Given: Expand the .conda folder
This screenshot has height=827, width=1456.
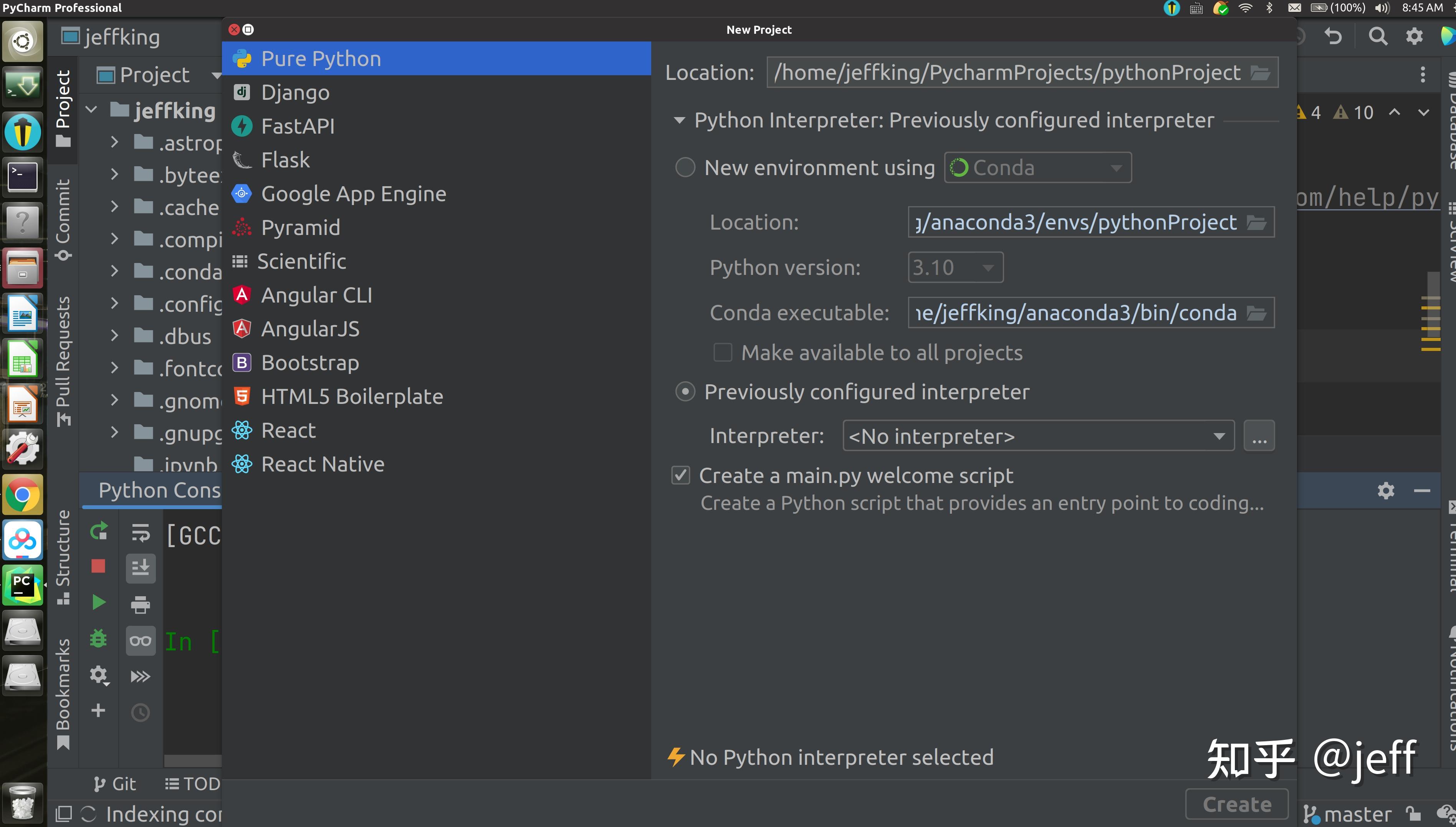Looking at the screenshot, I should [114, 271].
